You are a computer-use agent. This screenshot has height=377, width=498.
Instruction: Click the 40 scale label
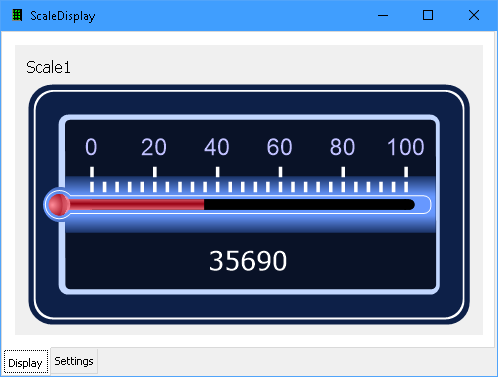tap(217, 147)
